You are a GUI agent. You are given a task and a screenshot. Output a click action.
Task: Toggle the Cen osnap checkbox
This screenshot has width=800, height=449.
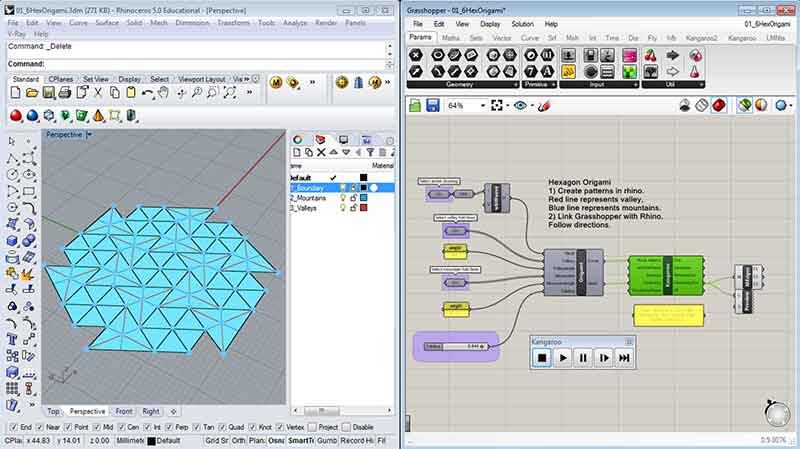tap(121, 427)
